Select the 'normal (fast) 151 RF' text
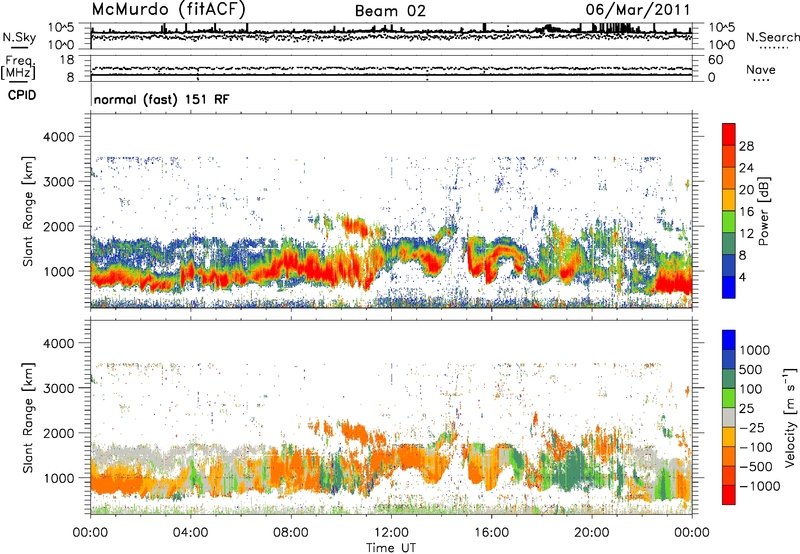This screenshot has width=800, height=554. tap(161, 99)
